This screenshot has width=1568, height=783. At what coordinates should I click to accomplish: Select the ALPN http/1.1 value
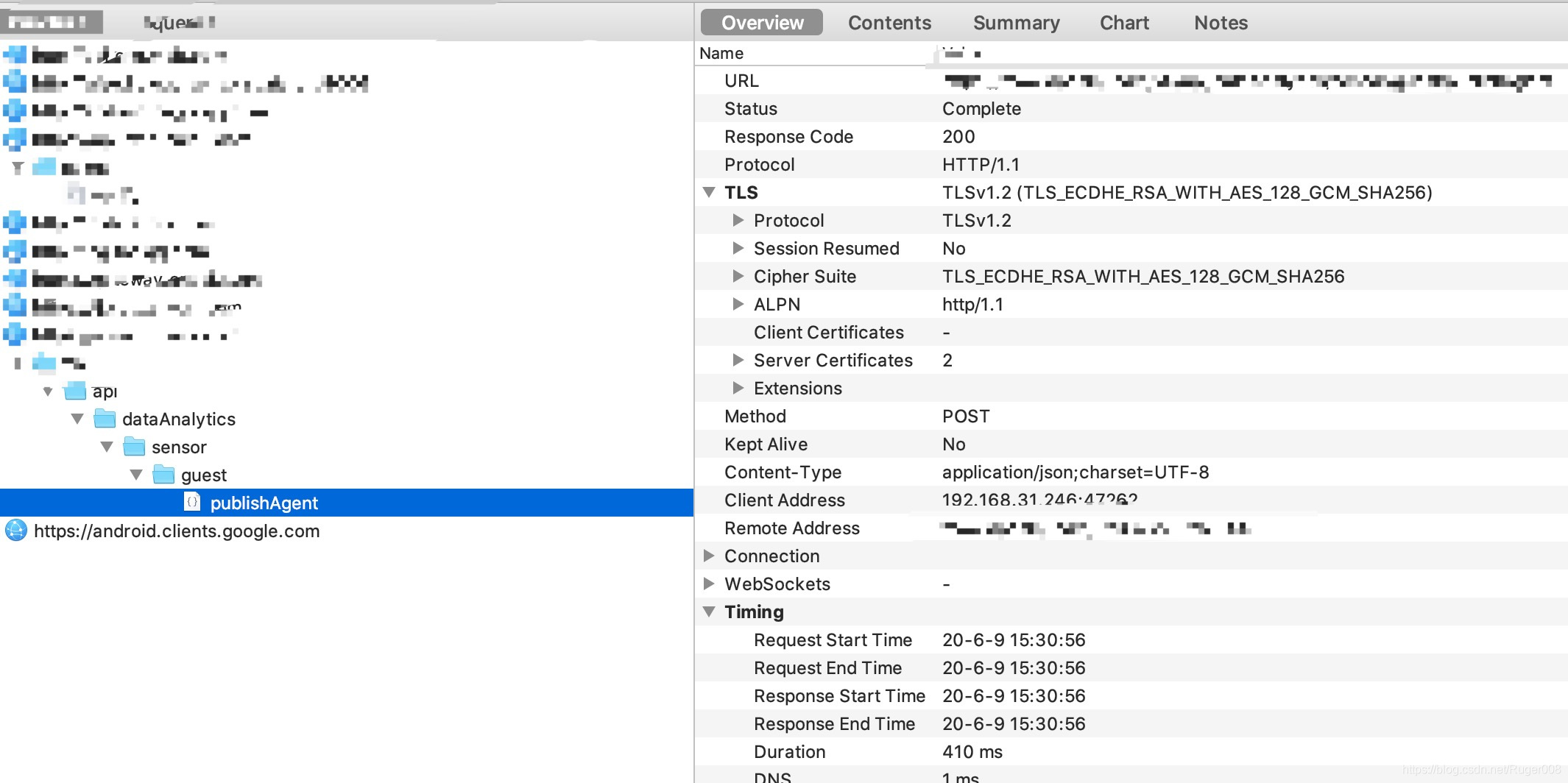tap(972, 305)
